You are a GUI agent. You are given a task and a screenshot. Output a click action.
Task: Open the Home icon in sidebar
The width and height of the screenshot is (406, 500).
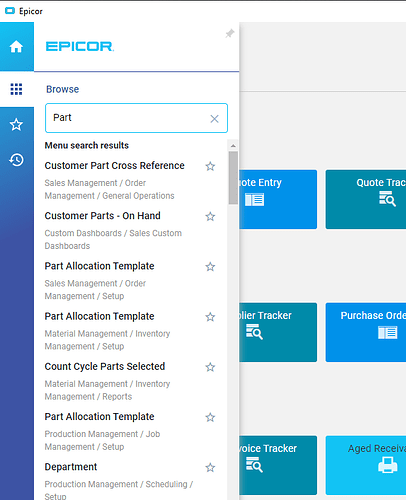[x=16, y=46]
